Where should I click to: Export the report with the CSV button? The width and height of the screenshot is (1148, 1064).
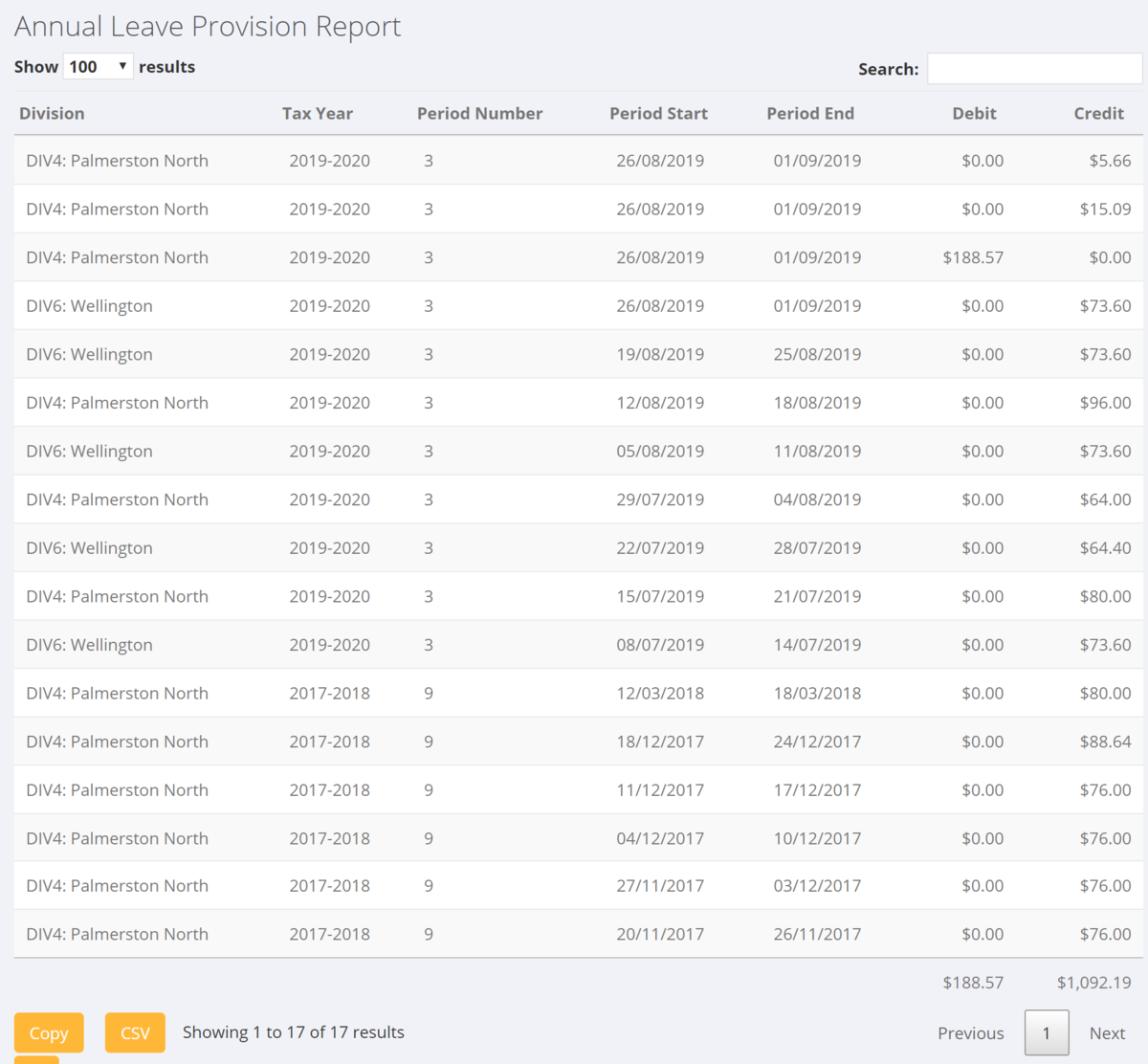coord(135,1032)
